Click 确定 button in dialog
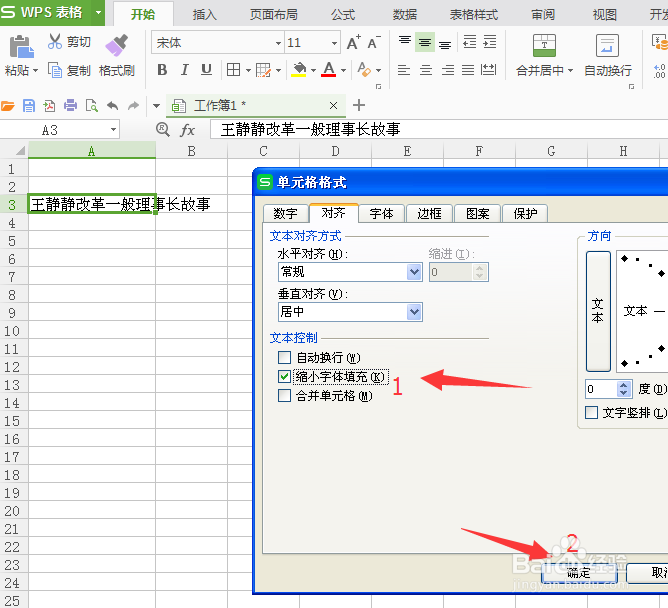The width and height of the screenshot is (668, 608). [579, 573]
